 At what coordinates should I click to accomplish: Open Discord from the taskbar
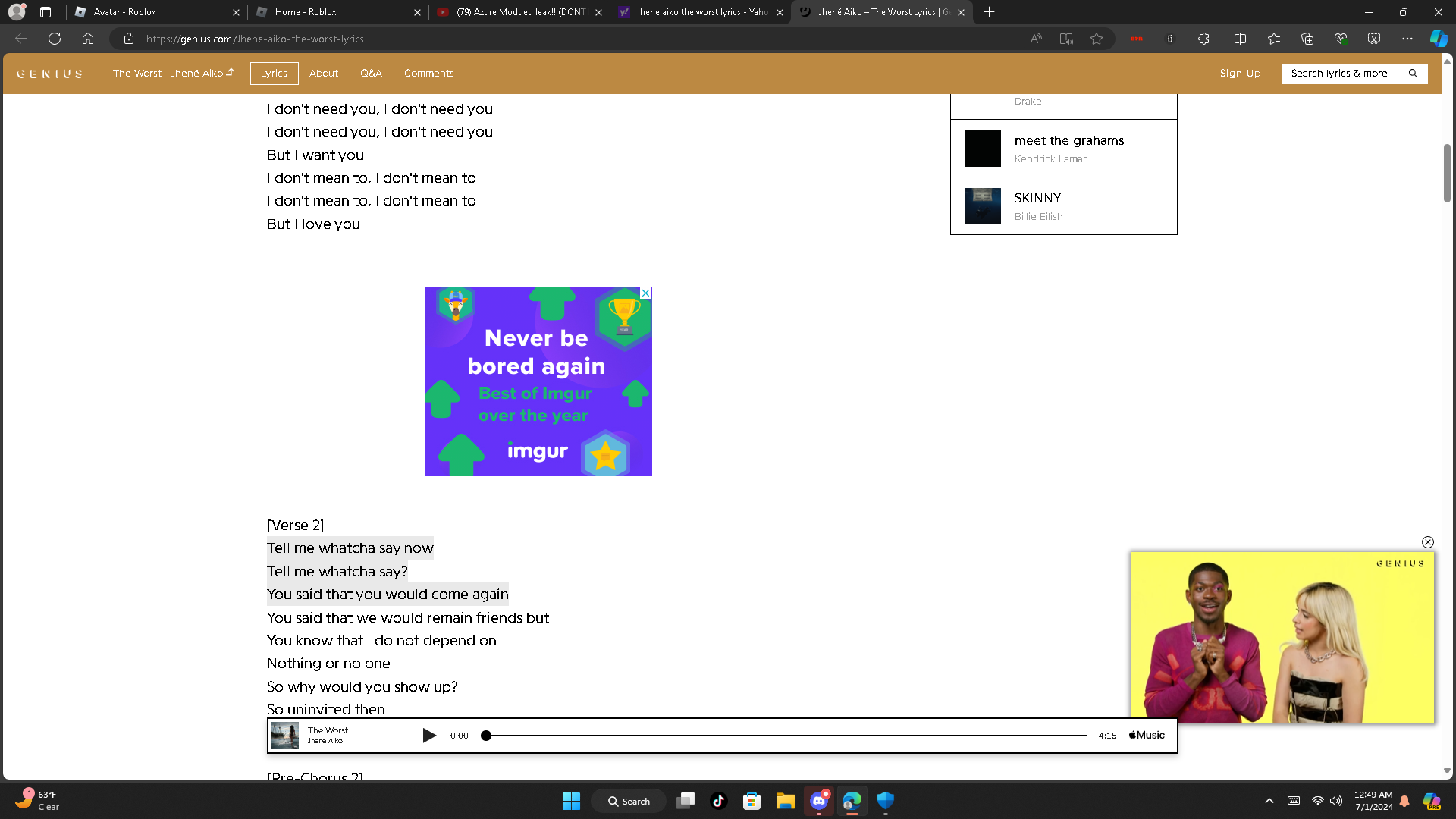click(819, 801)
